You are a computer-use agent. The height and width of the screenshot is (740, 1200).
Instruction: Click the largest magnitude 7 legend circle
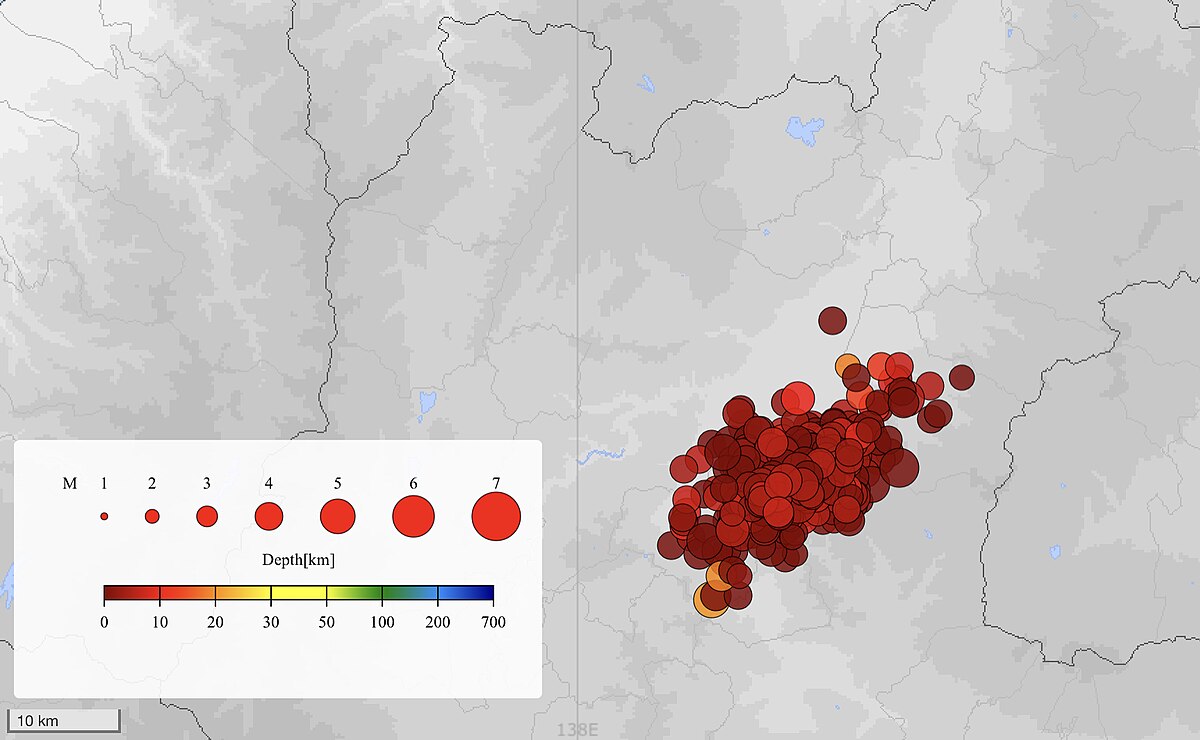(x=496, y=516)
